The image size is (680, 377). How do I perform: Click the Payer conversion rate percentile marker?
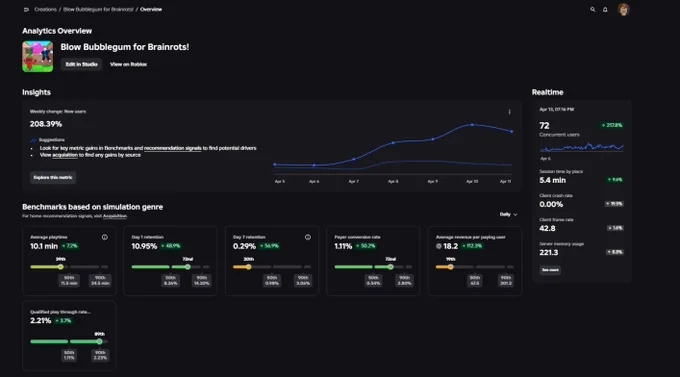coord(390,267)
